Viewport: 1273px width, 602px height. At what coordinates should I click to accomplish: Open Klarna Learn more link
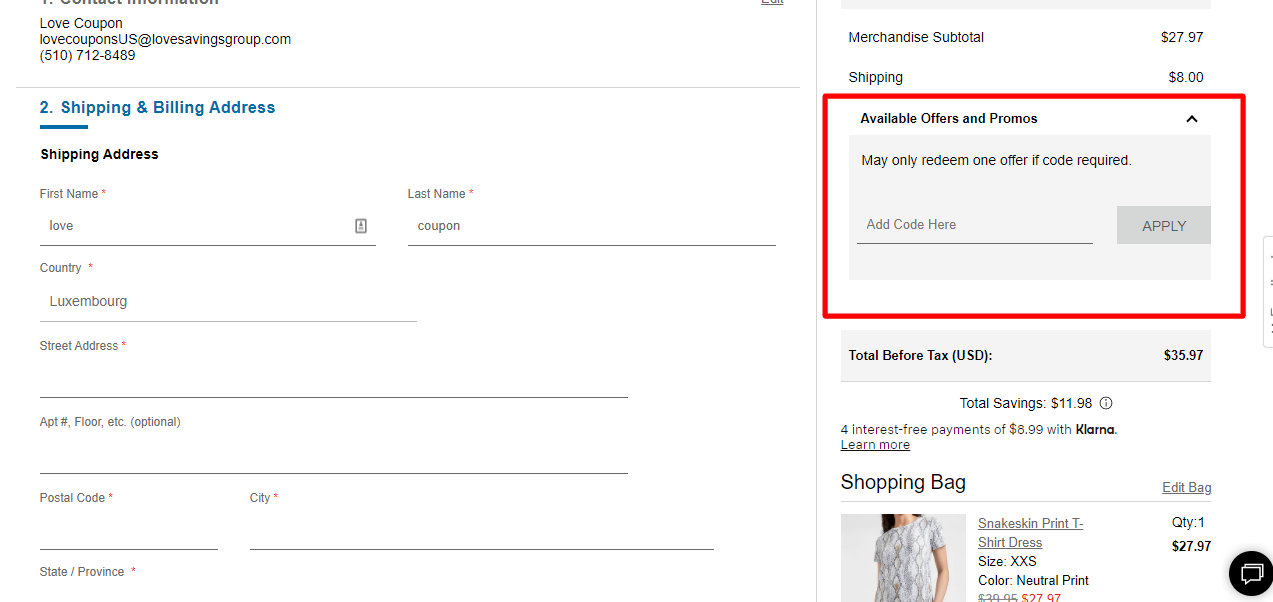coord(875,445)
